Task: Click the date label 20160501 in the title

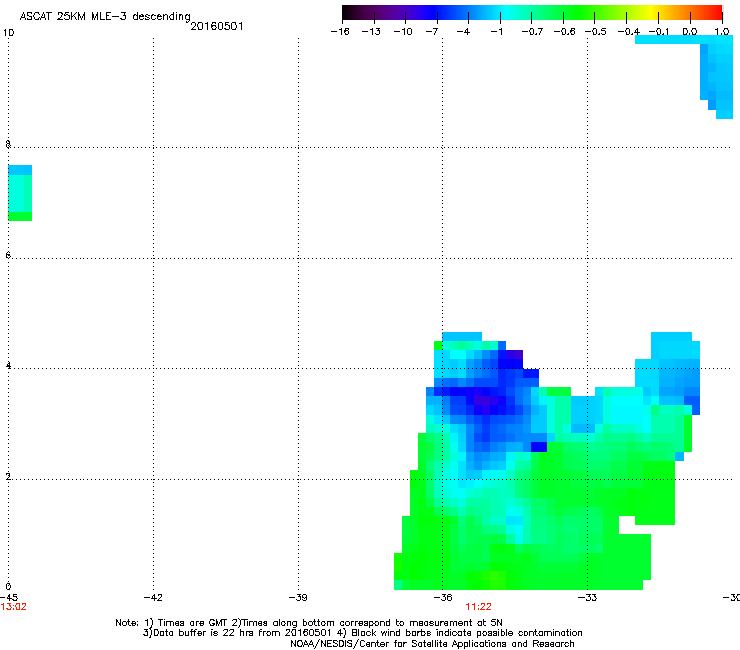Action: pos(217,26)
